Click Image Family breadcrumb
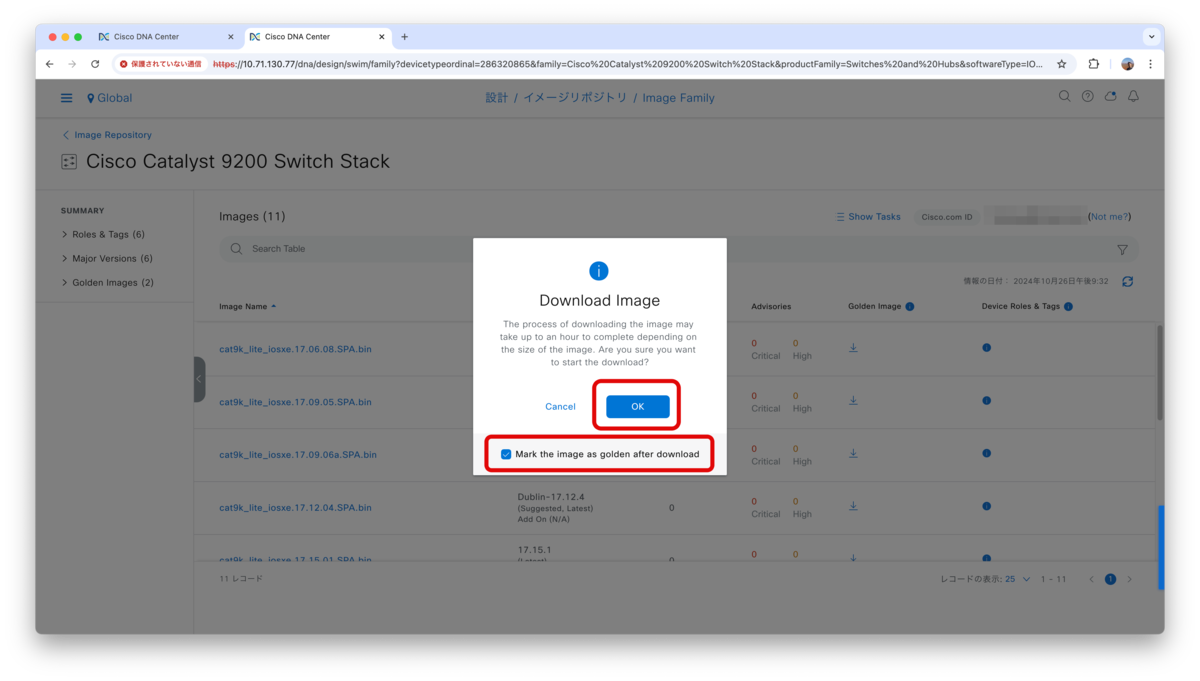Viewport: 1200px width, 681px height. pos(678,98)
